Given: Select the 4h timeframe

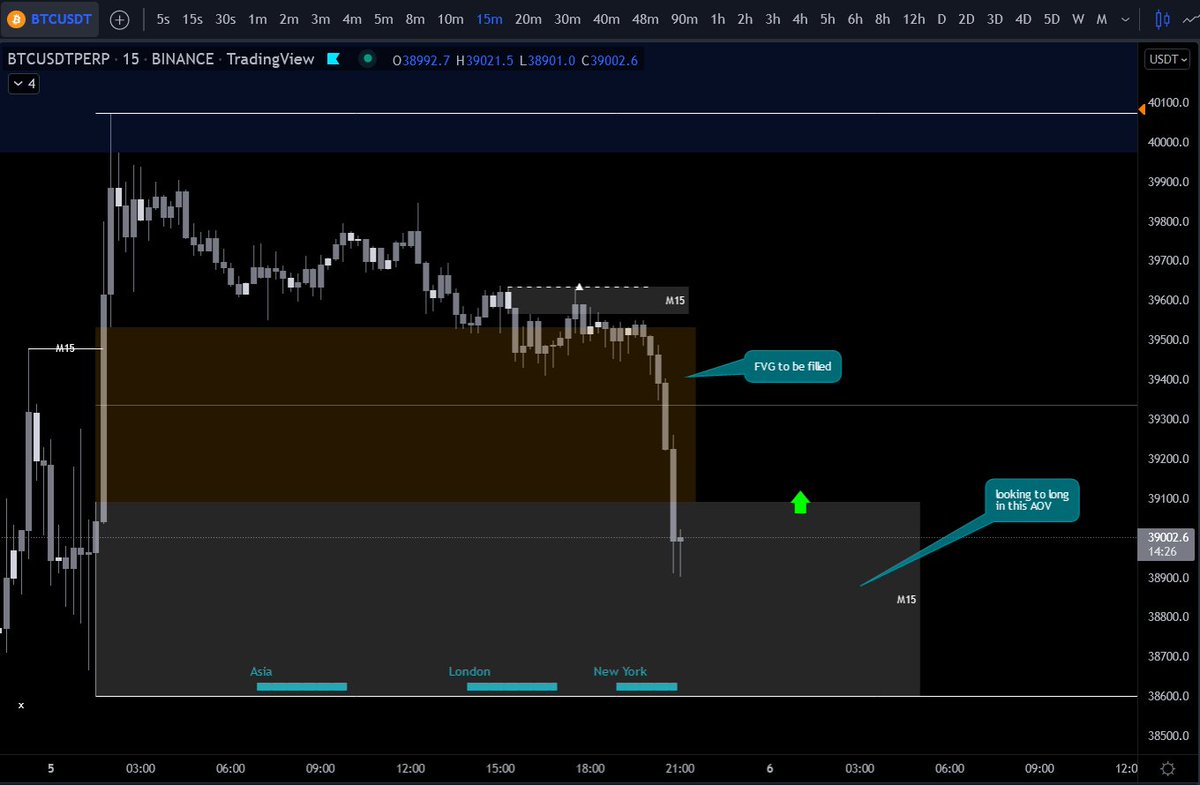Looking at the screenshot, I should coord(800,19).
